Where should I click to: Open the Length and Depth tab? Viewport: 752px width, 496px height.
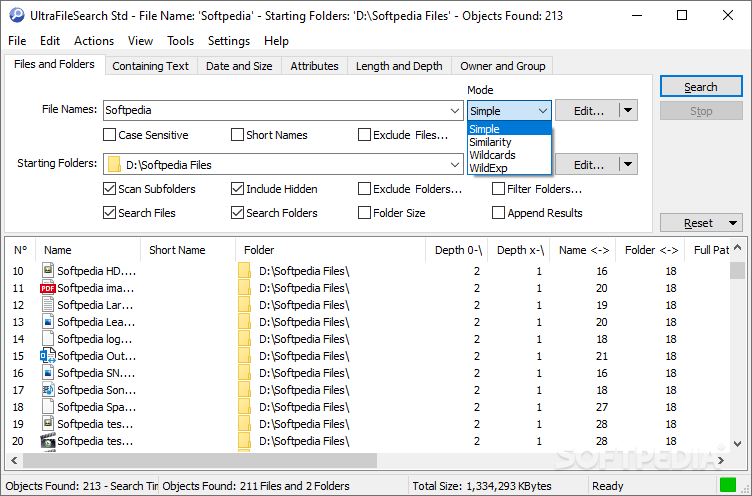[x=399, y=66]
